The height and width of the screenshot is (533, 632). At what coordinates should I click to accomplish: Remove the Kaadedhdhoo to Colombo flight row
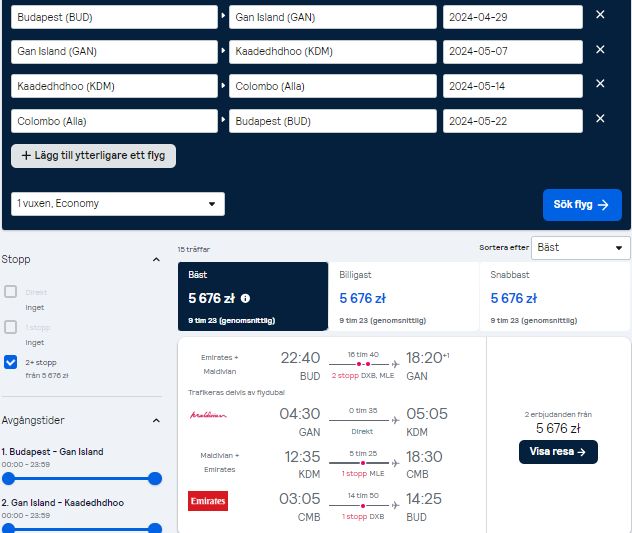pyautogui.click(x=600, y=83)
